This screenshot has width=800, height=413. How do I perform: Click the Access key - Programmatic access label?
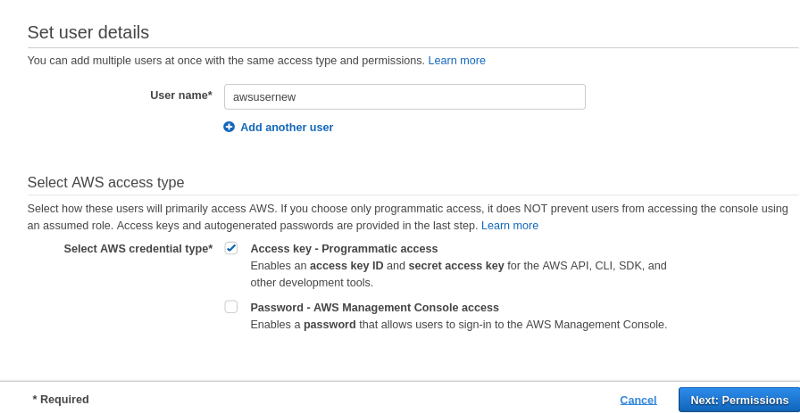point(344,249)
